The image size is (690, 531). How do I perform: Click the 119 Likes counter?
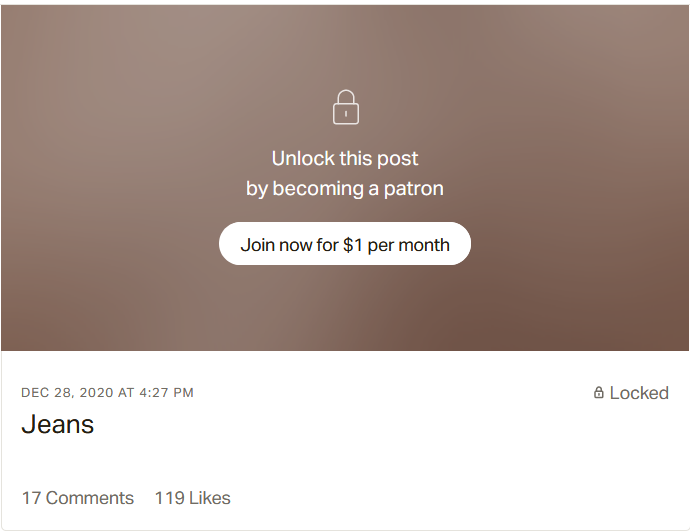click(192, 498)
